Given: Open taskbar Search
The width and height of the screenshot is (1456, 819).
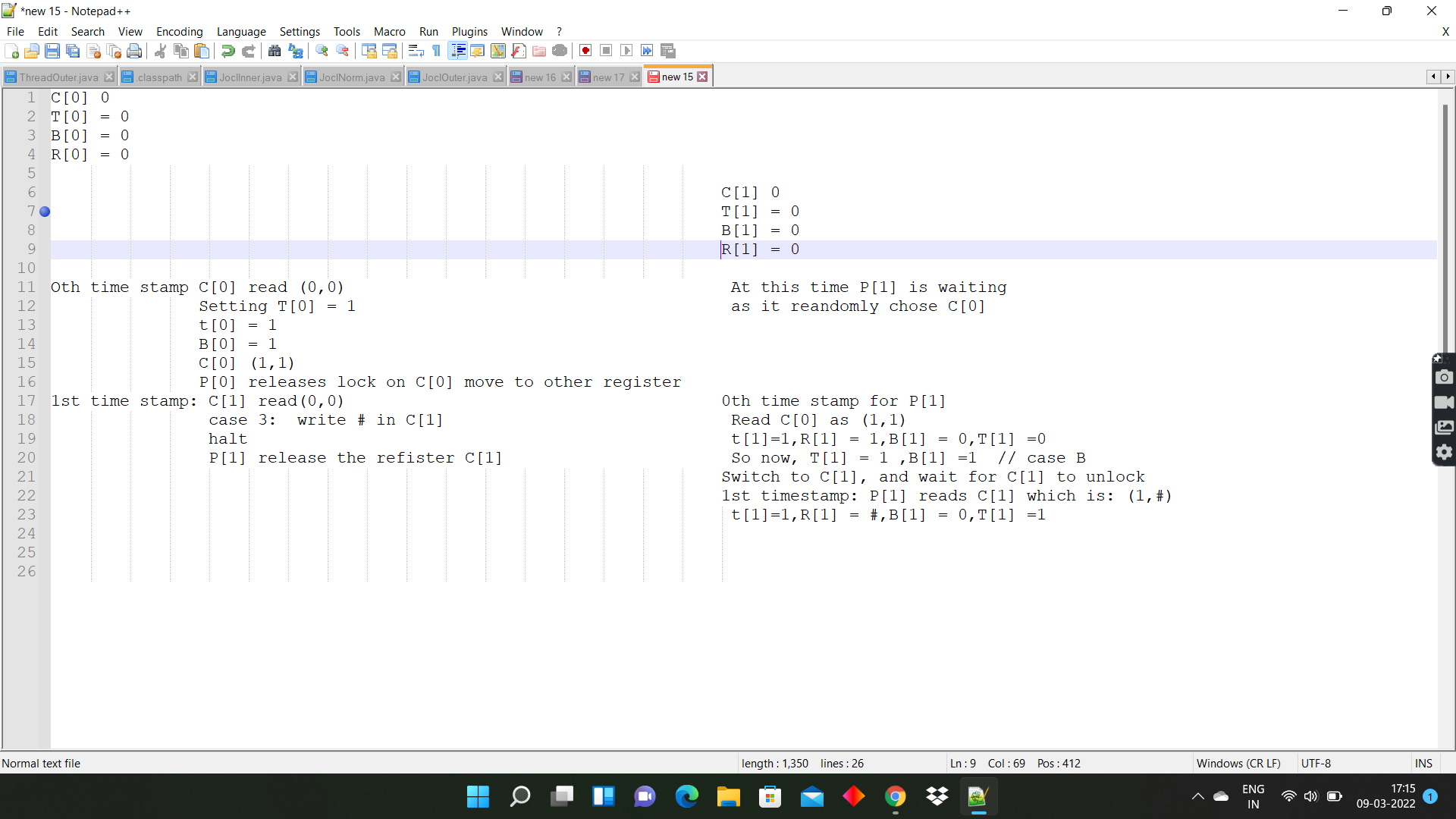Looking at the screenshot, I should (x=520, y=796).
